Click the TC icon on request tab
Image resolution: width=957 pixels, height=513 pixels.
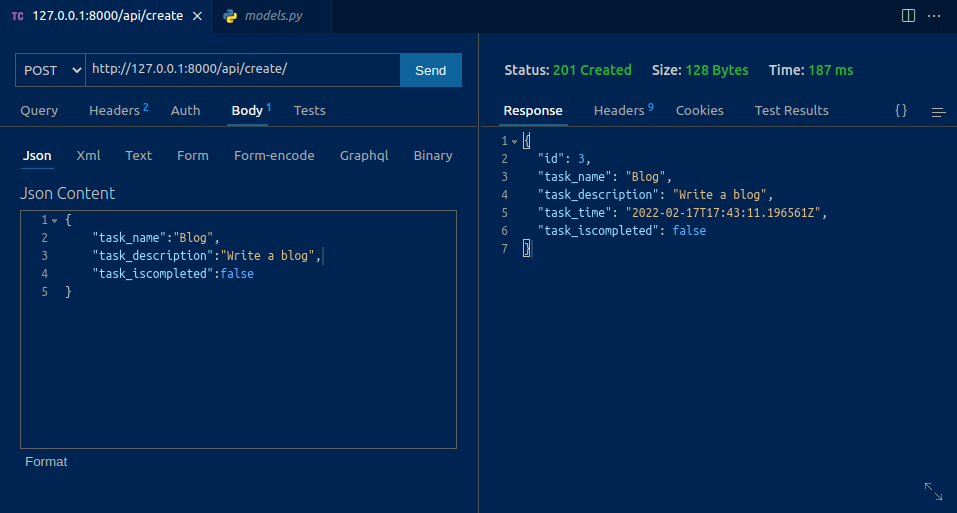pyautogui.click(x=18, y=17)
